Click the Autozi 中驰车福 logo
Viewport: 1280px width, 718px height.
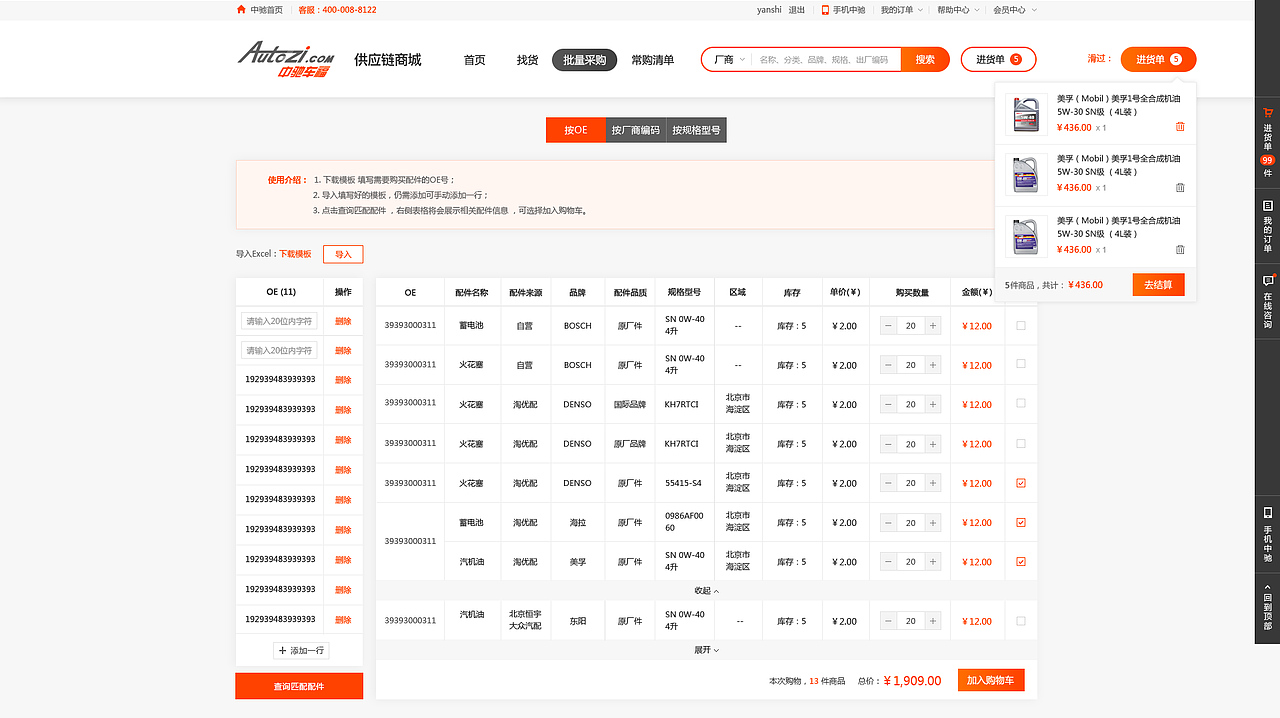click(x=286, y=59)
